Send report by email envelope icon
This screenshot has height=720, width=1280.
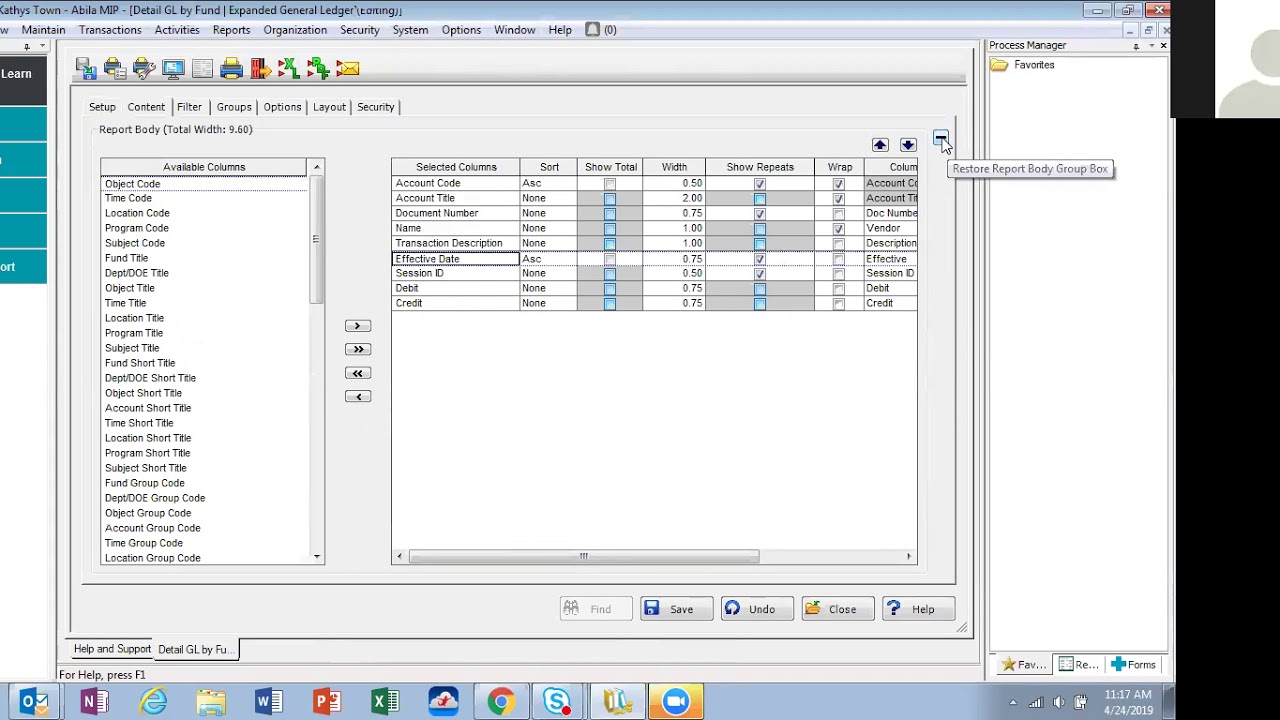[x=348, y=68]
